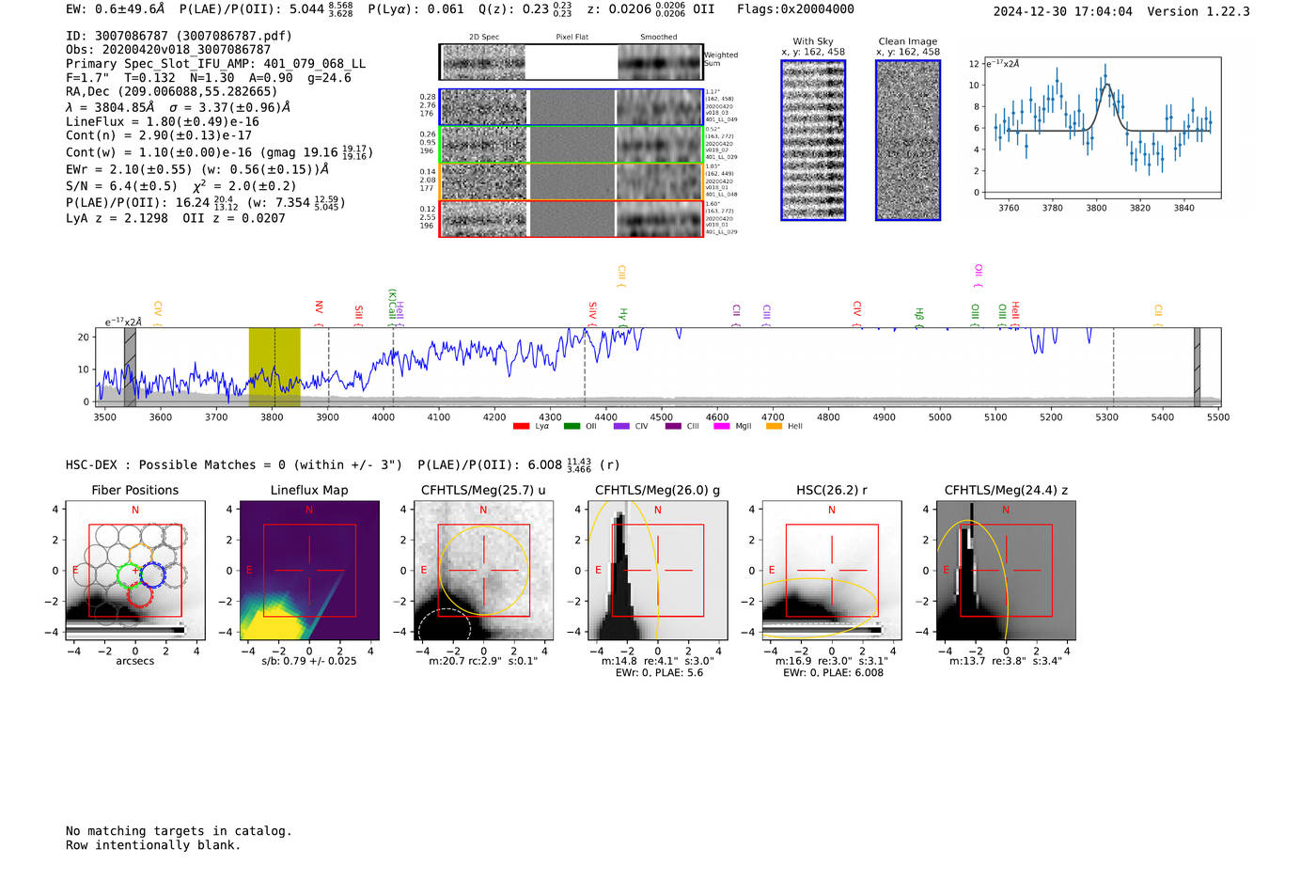Screen dimensions: 1316x896
Task: Select the blue-bordered fiber spectrum row
Action: (x=572, y=107)
